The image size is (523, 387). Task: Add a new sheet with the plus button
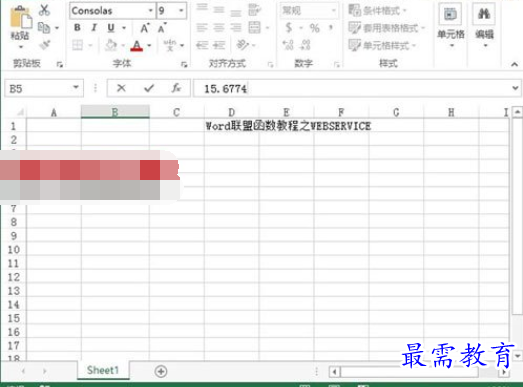[x=161, y=371]
